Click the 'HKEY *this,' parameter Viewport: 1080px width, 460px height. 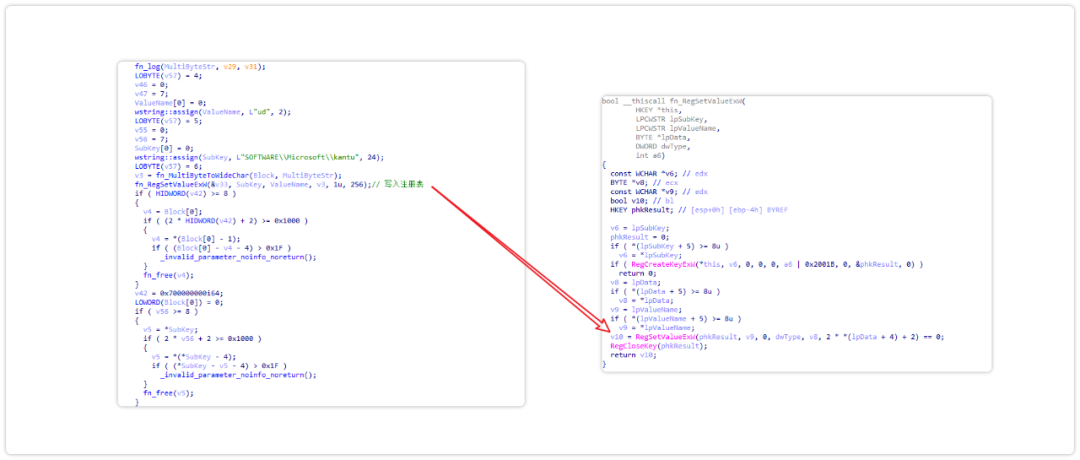[656, 109]
